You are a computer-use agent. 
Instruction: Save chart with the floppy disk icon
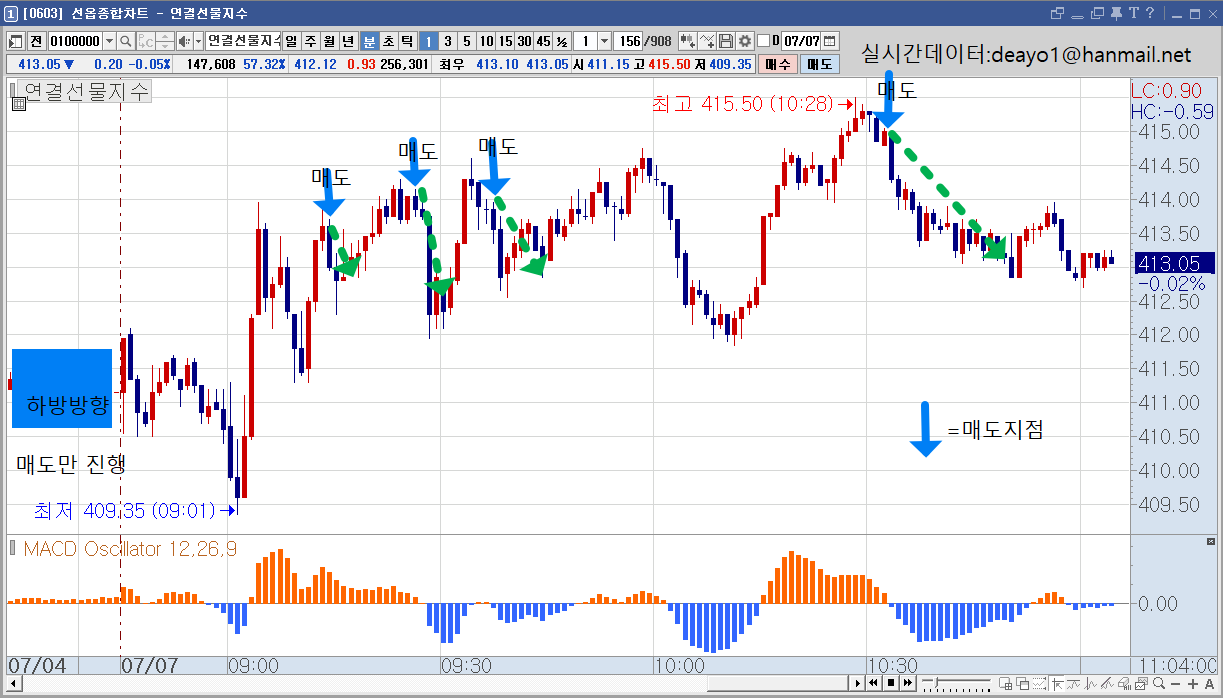(726, 41)
